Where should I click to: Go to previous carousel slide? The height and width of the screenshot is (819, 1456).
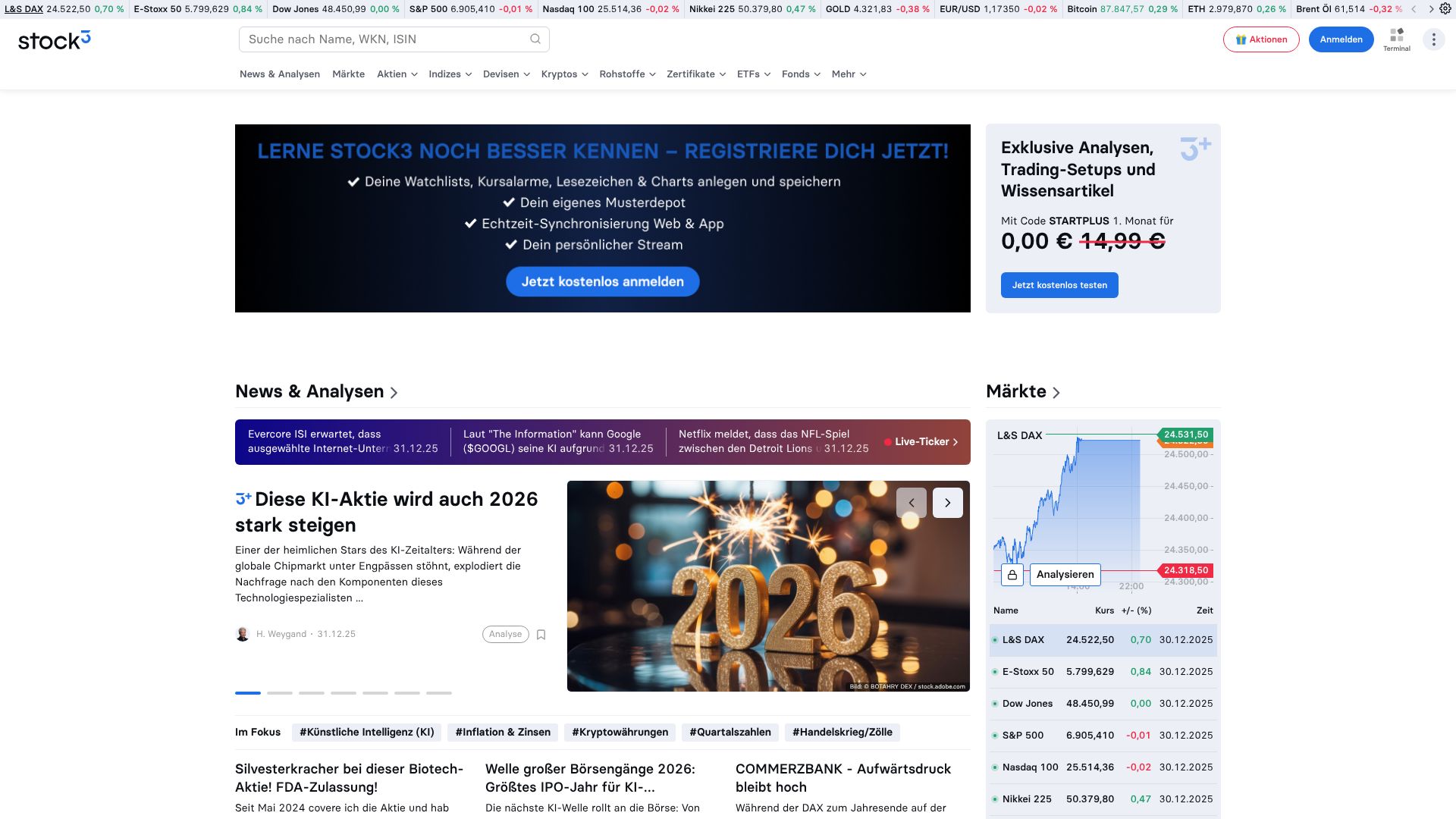[x=911, y=503]
